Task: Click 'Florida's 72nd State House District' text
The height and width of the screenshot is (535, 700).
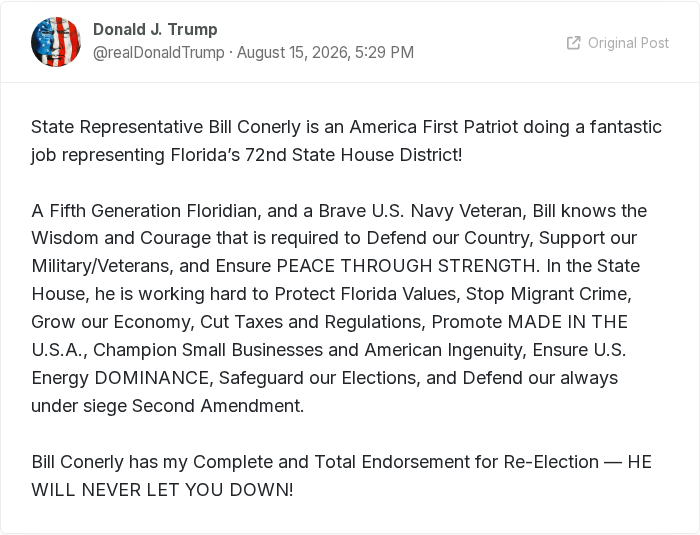Action: coord(314,155)
